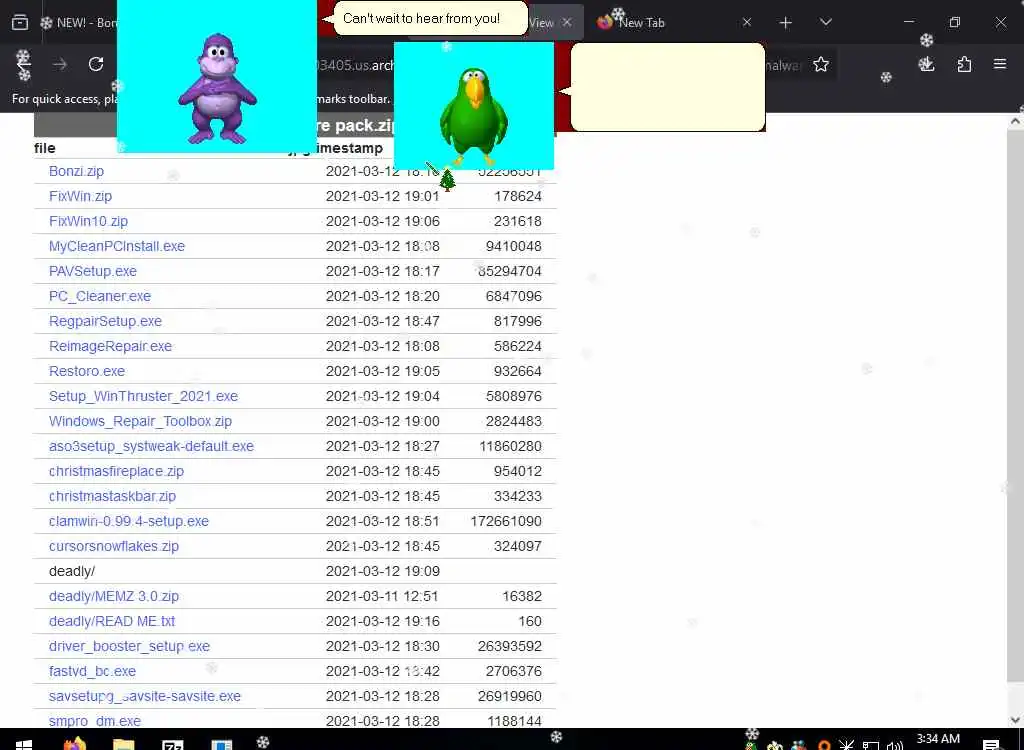Open the deadly/MEMZ 3.0.zip link
Viewport: 1024px width, 750px height.
click(114, 596)
